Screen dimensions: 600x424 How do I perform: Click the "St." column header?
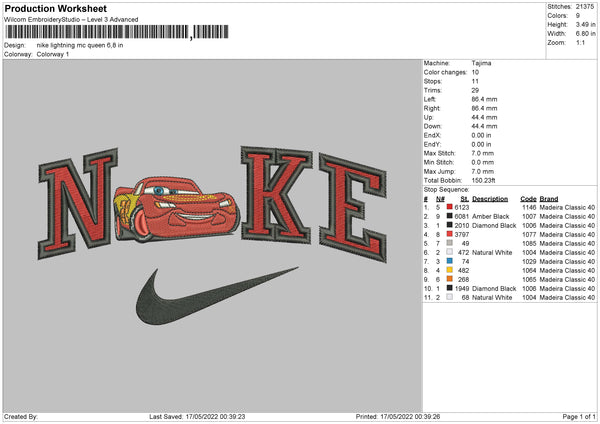(x=465, y=199)
